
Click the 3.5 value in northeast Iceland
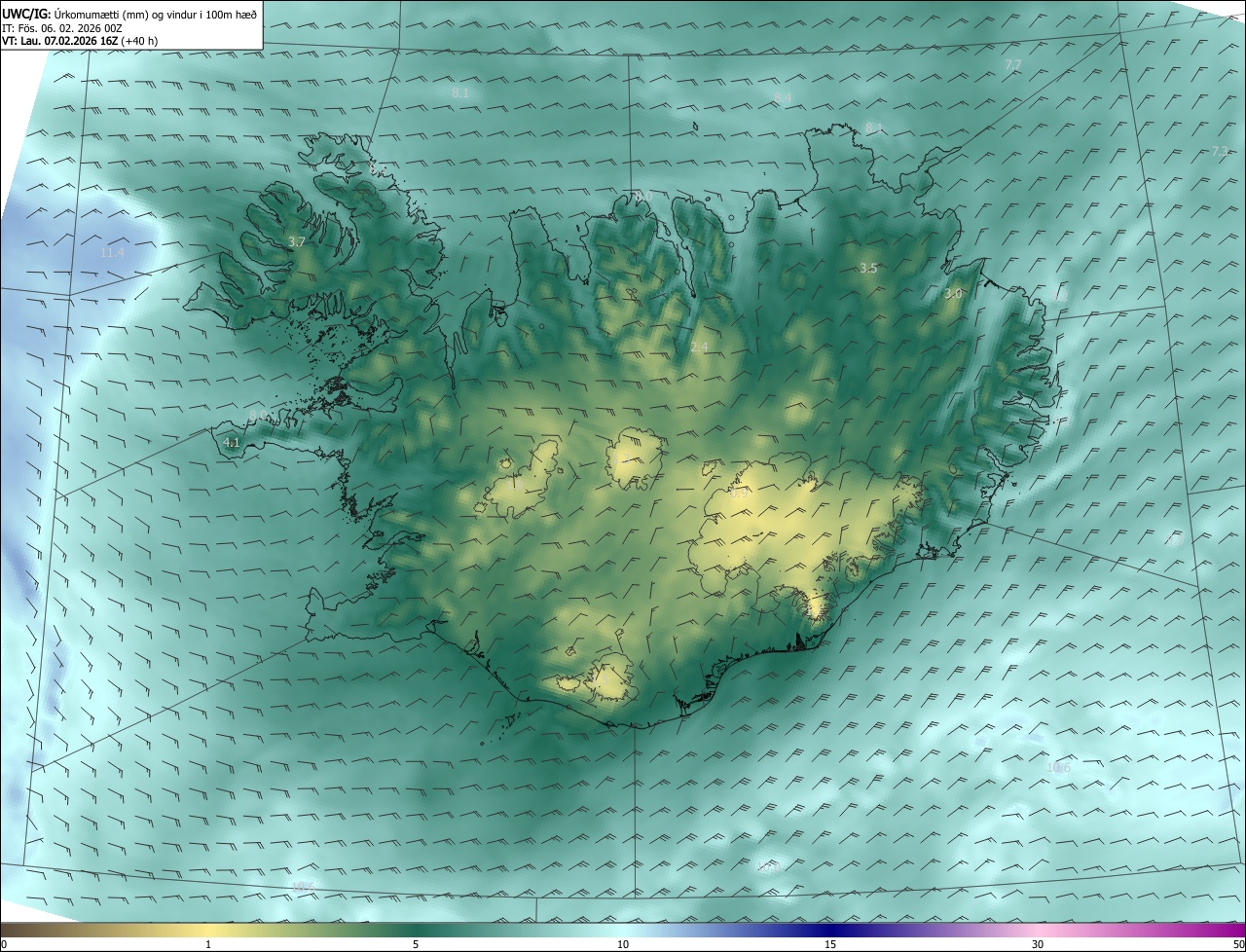pyautogui.click(x=868, y=268)
